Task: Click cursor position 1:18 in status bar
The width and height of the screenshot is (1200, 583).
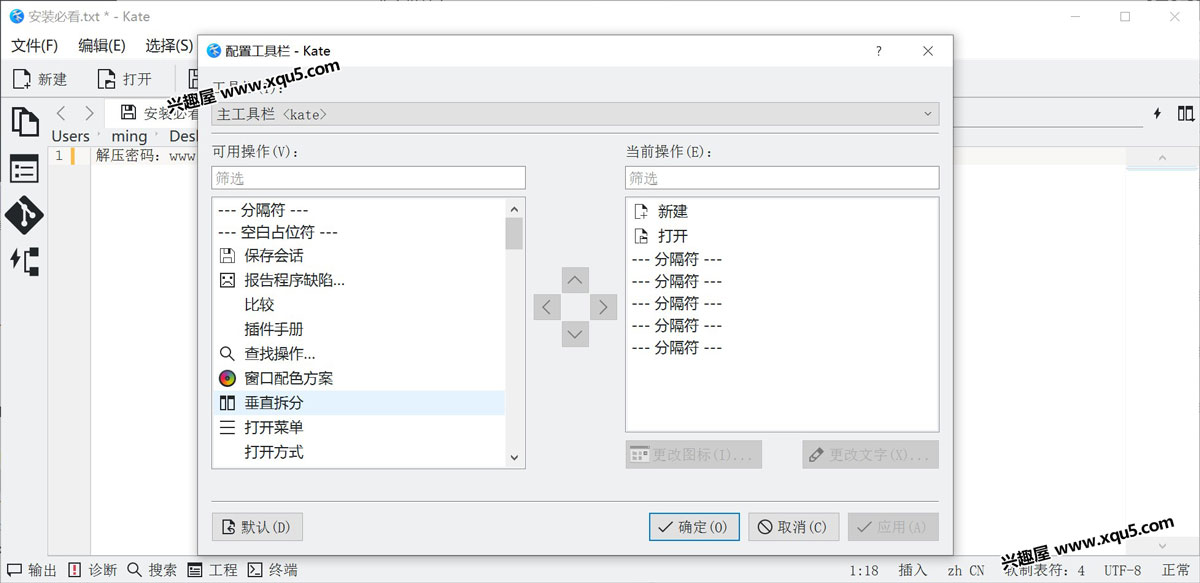Action: coord(864,570)
